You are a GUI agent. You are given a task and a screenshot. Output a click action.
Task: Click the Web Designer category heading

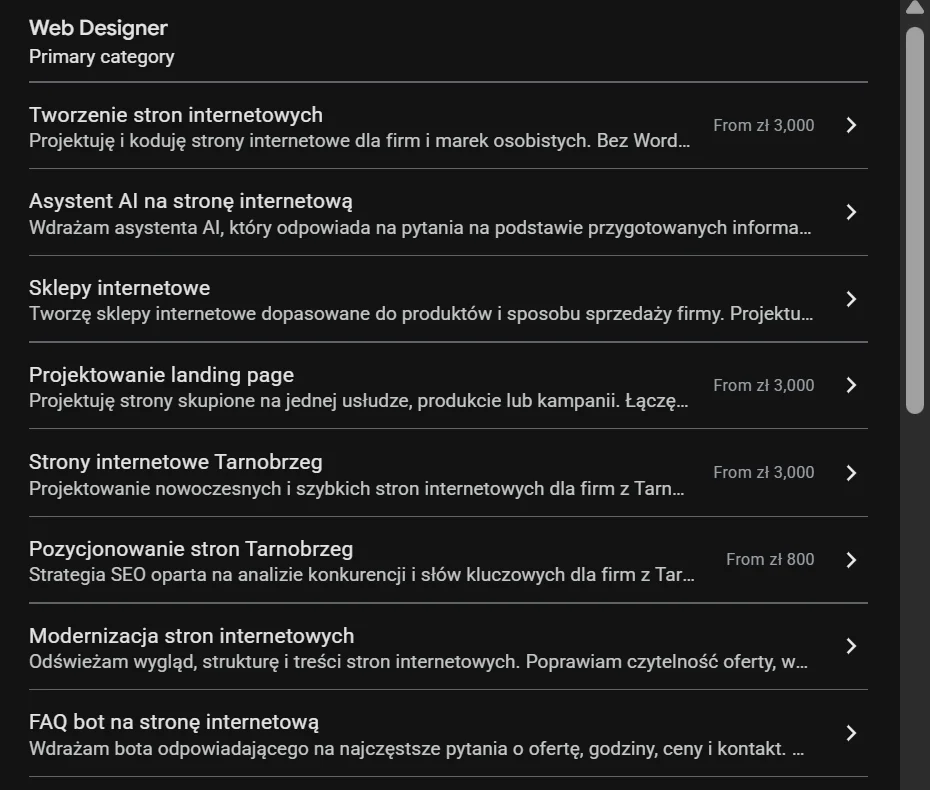98,28
